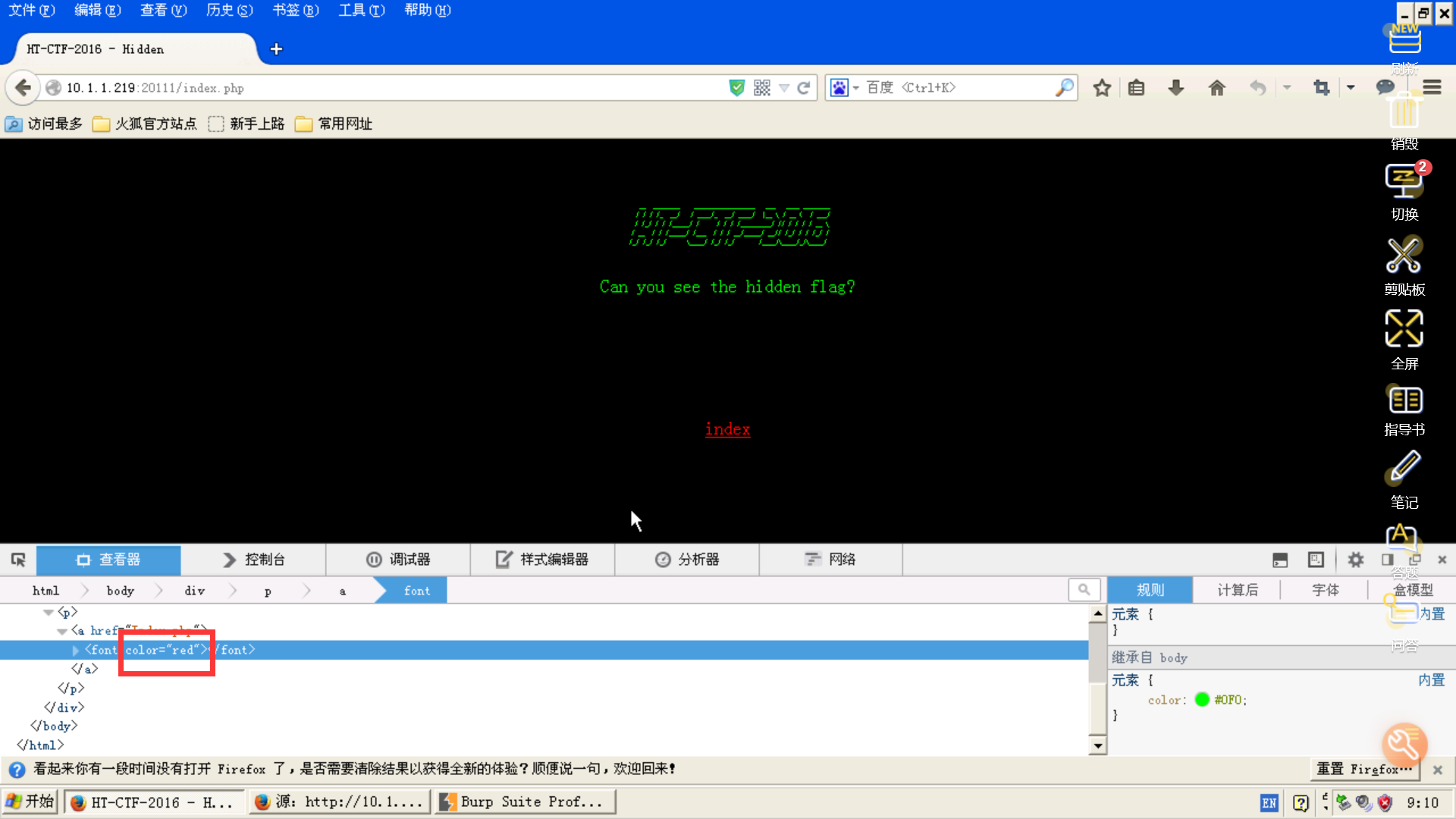Toggle split console icon in devtools
The image size is (1456, 819).
point(1280,560)
